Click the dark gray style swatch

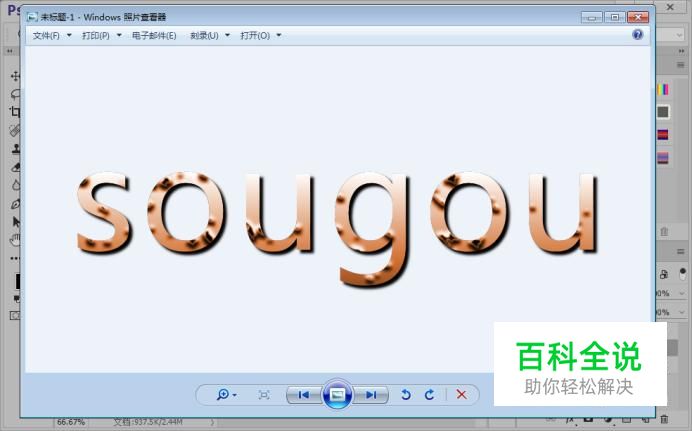[663, 112]
